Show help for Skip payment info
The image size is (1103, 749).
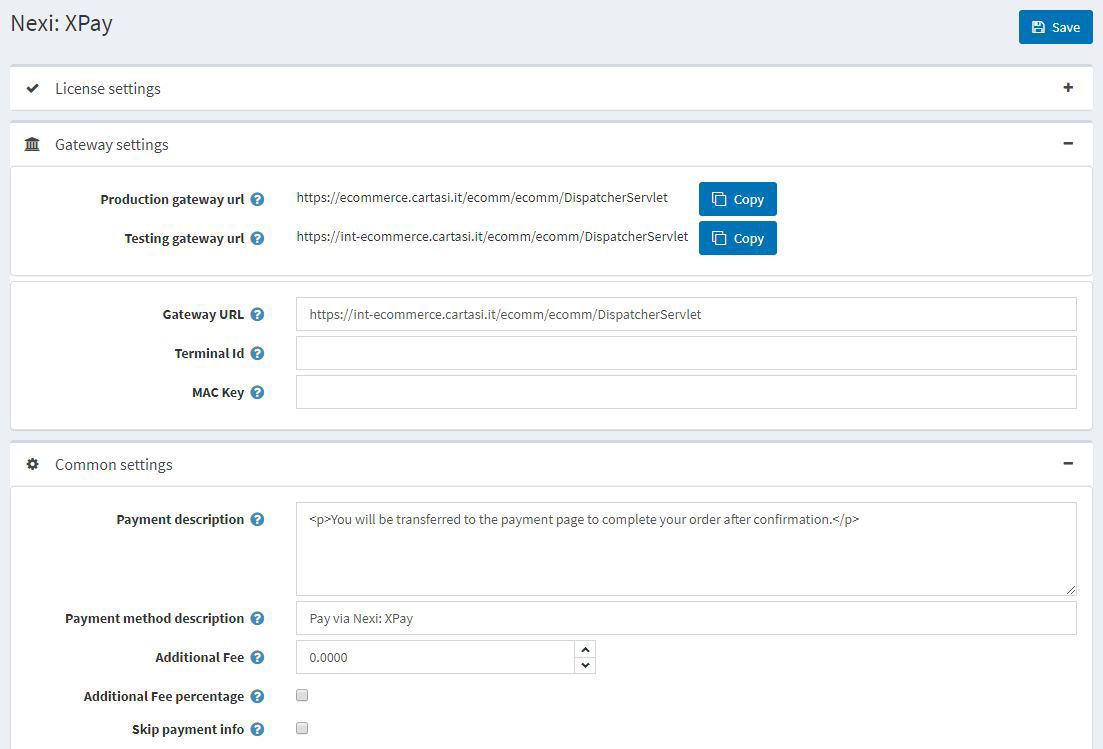[257, 729]
